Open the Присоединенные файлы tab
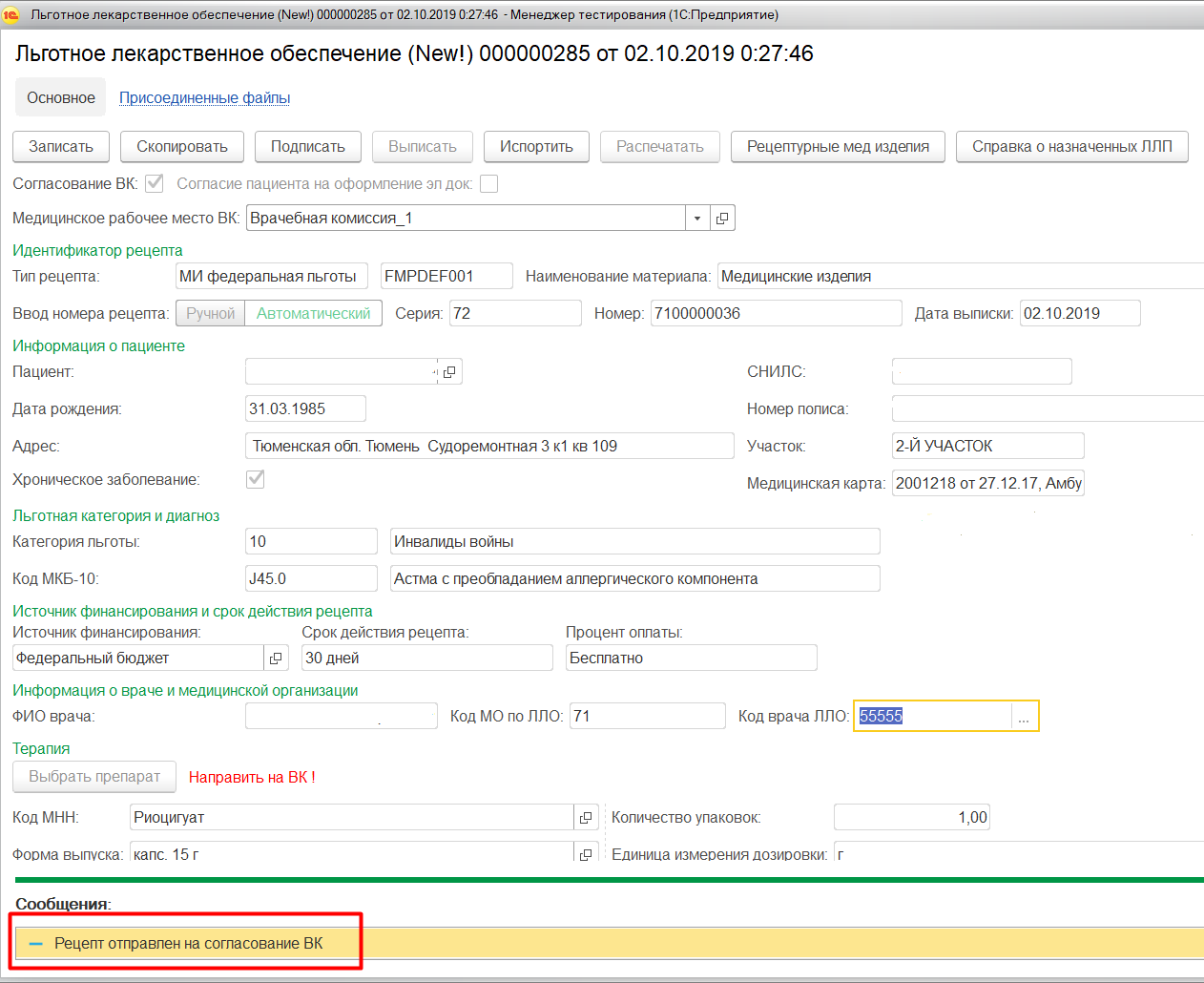Image resolution: width=1204 pixels, height=983 pixels. [x=204, y=97]
